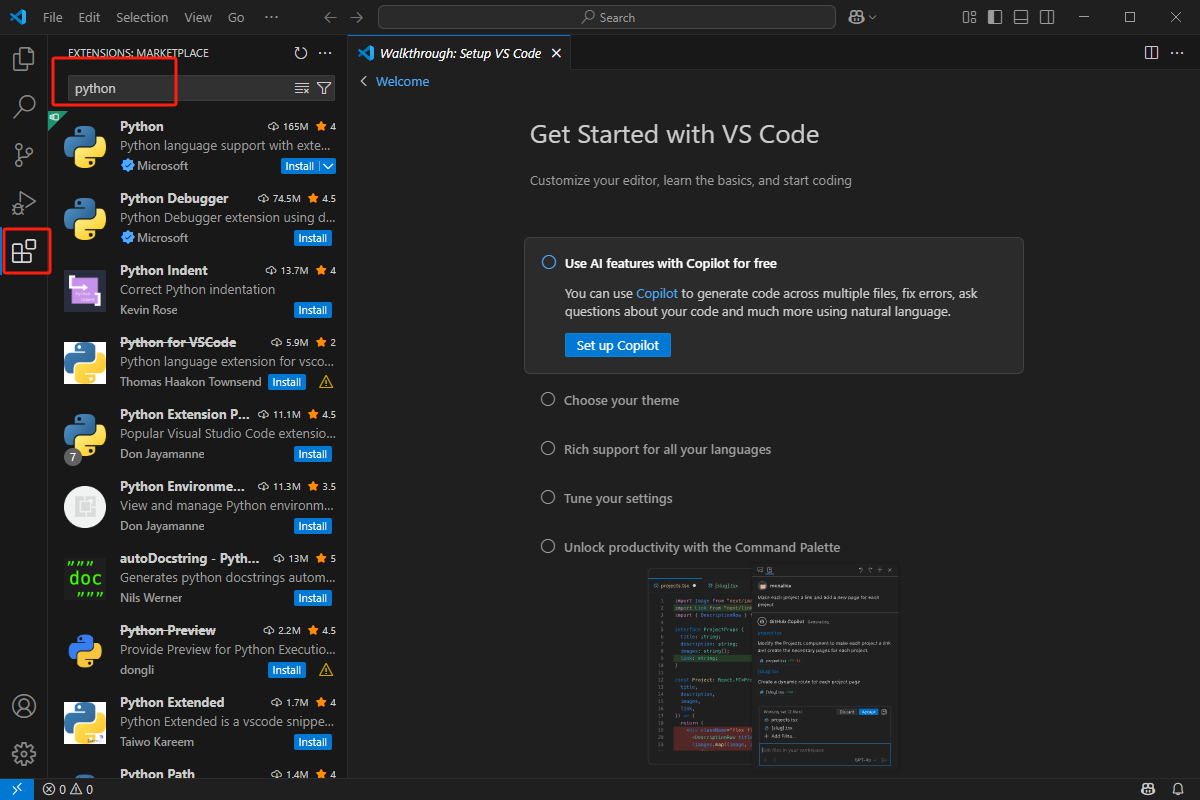Filter extensions with the funnel icon
The height and width of the screenshot is (800, 1200).
click(x=324, y=88)
